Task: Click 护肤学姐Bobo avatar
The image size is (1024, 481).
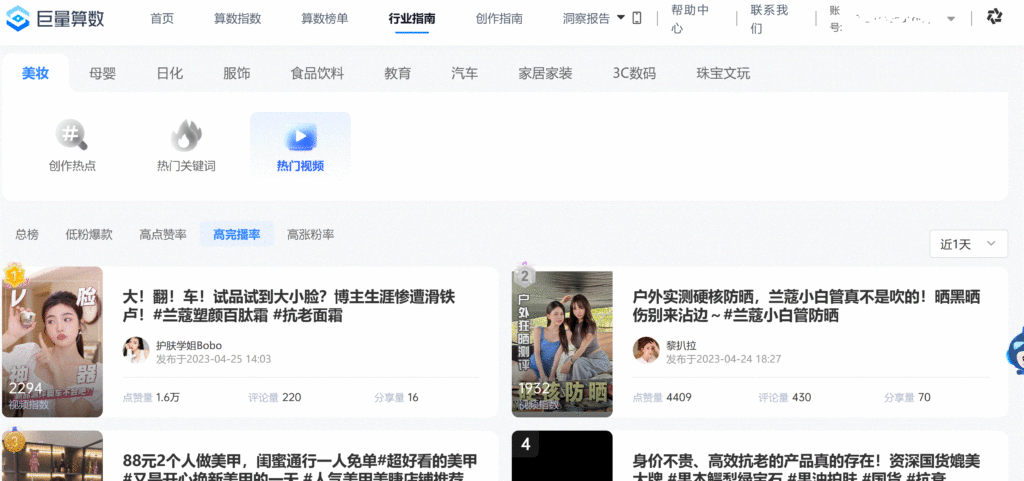Action: (x=136, y=350)
